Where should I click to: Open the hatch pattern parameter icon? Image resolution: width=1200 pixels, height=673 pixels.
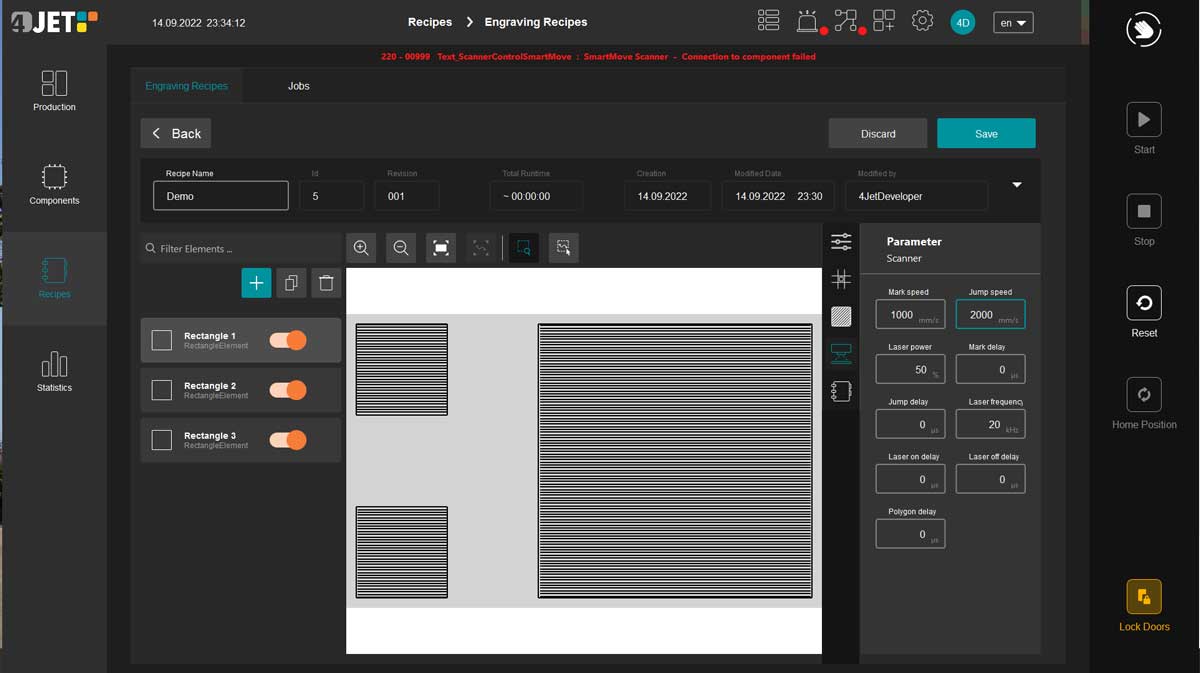[x=841, y=317]
